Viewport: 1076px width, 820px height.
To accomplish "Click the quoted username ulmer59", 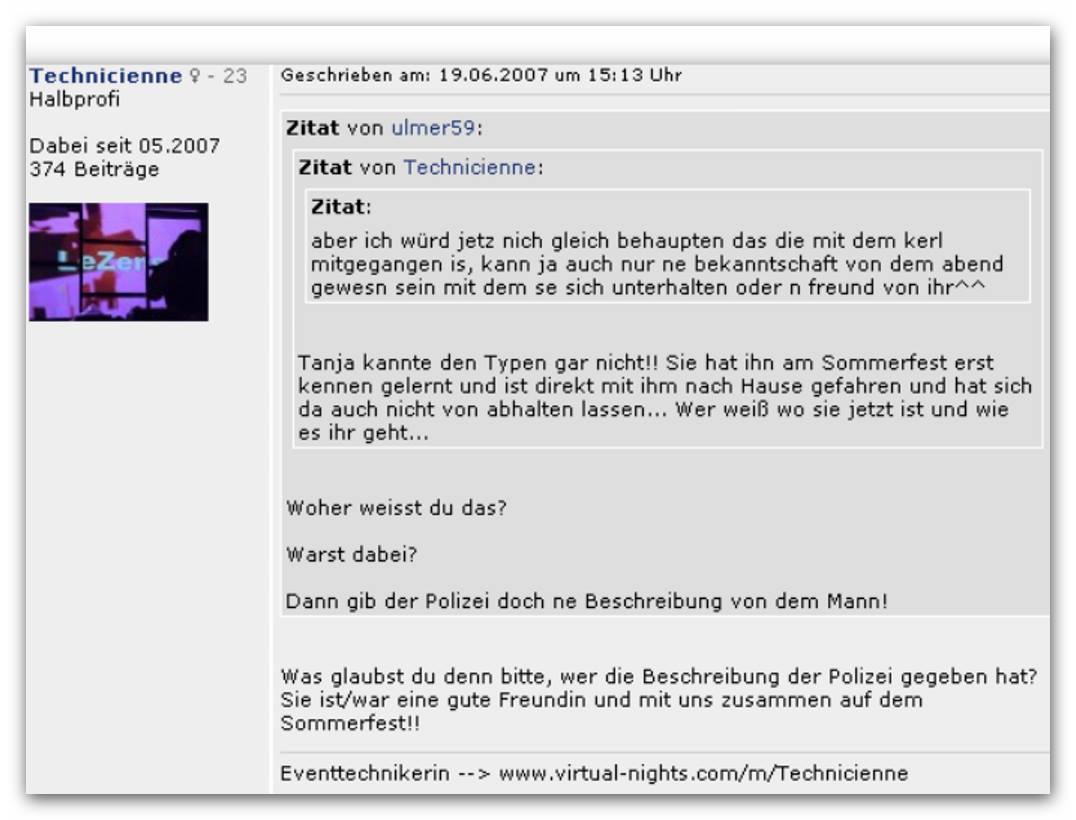I will click(433, 128).
